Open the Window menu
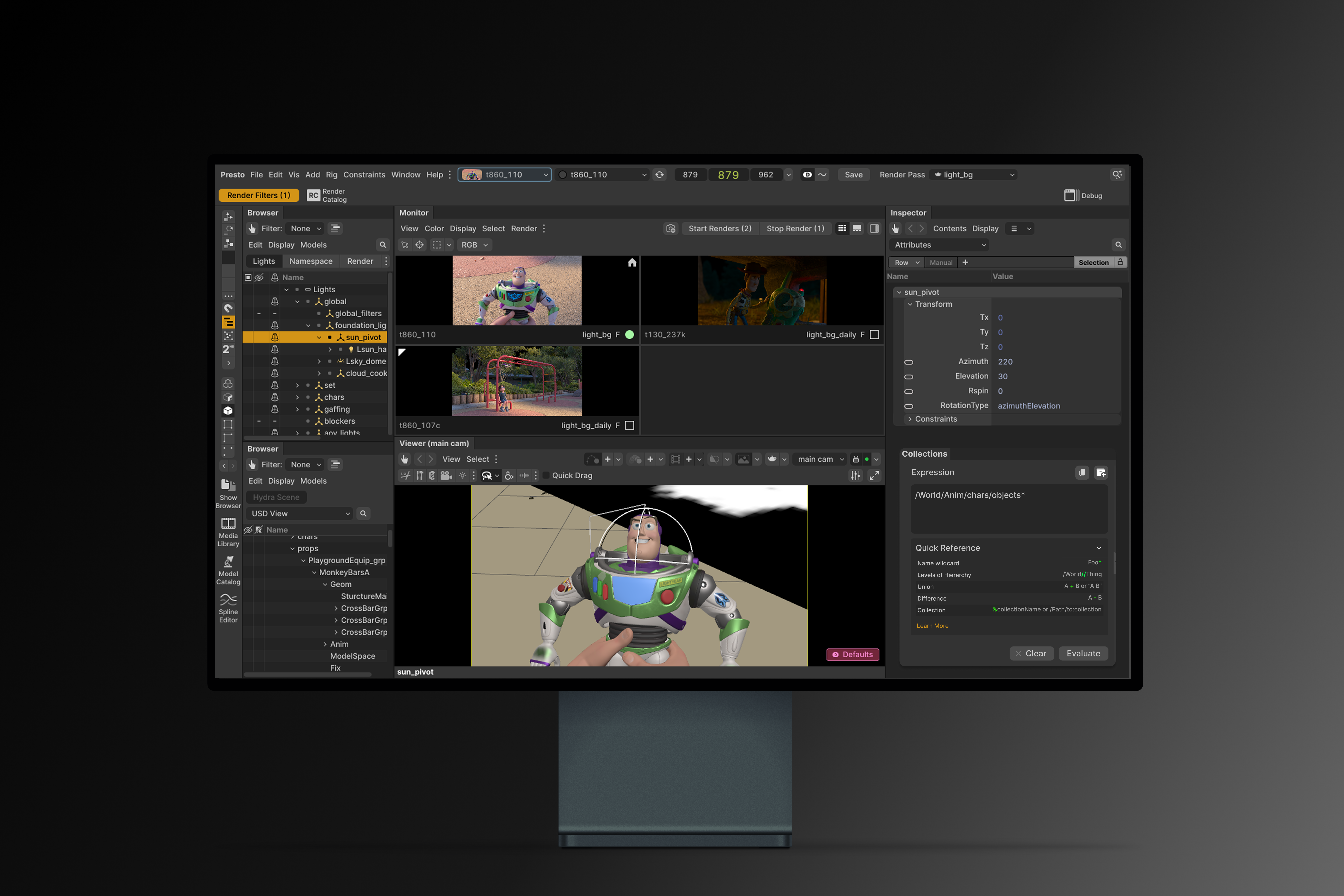This screenshot has height=896, width=1344. click(x=406, y=175)
